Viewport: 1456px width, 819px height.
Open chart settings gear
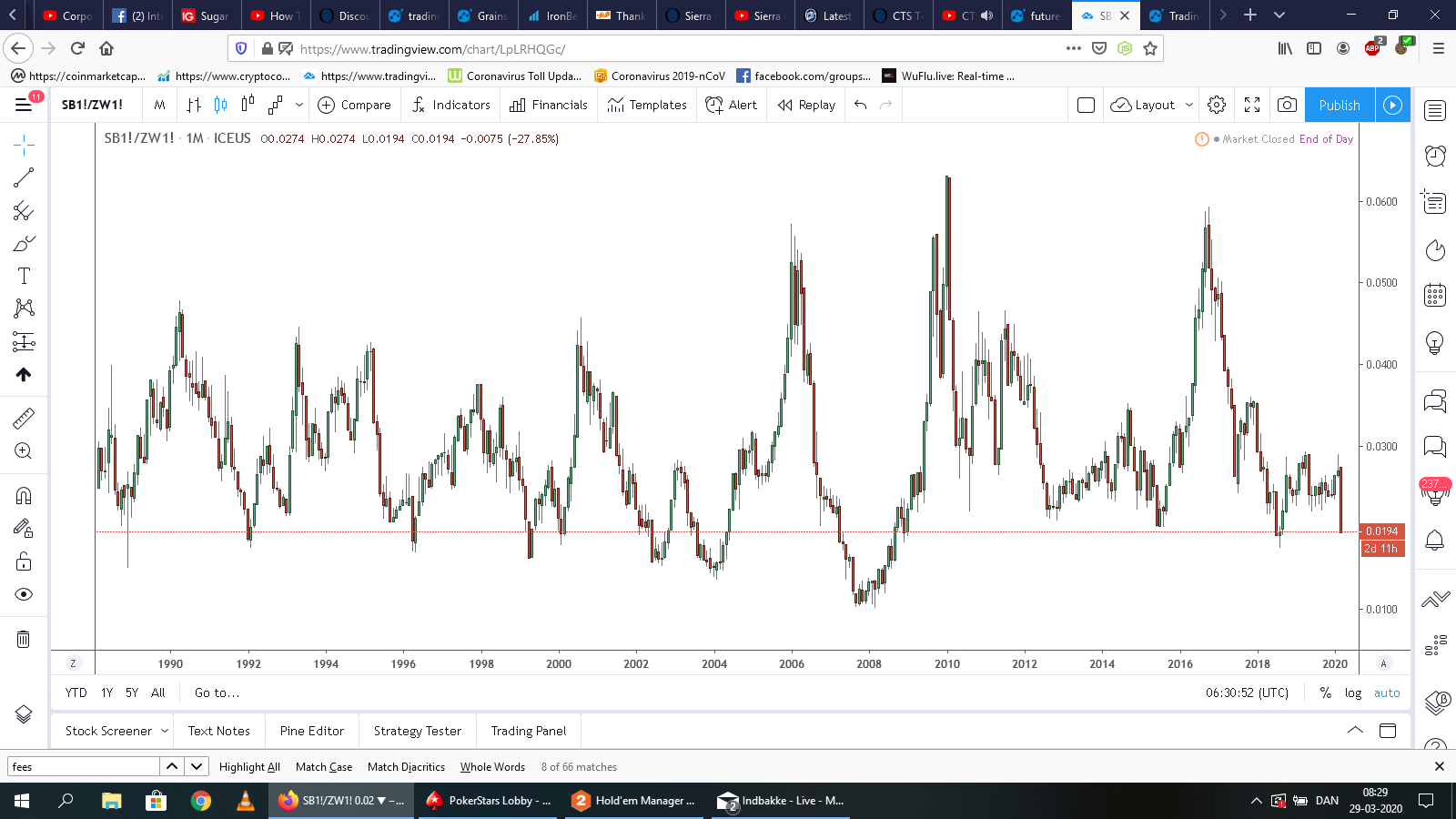1217,106
